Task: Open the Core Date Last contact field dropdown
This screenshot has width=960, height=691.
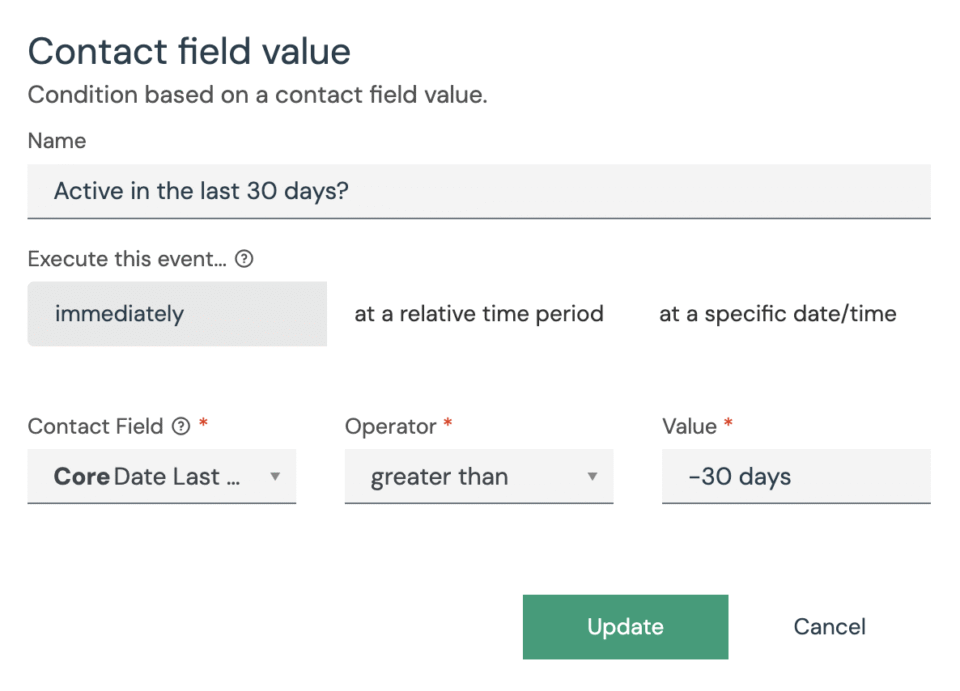Action: (x=148, y=477)
